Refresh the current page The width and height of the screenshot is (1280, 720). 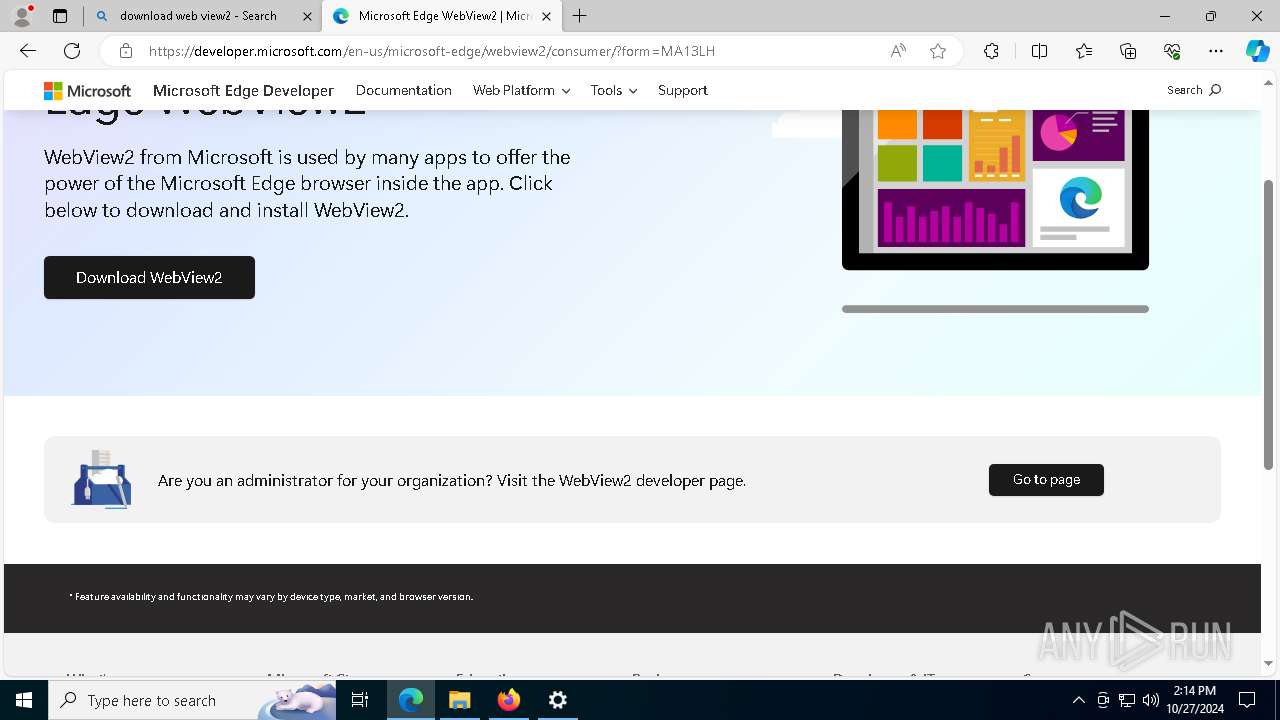coord(72,51)
